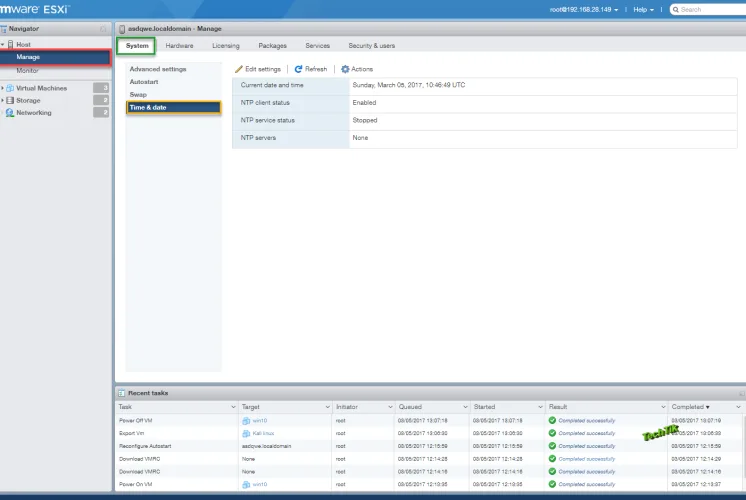Switch to the System tab

pos(137,46)
